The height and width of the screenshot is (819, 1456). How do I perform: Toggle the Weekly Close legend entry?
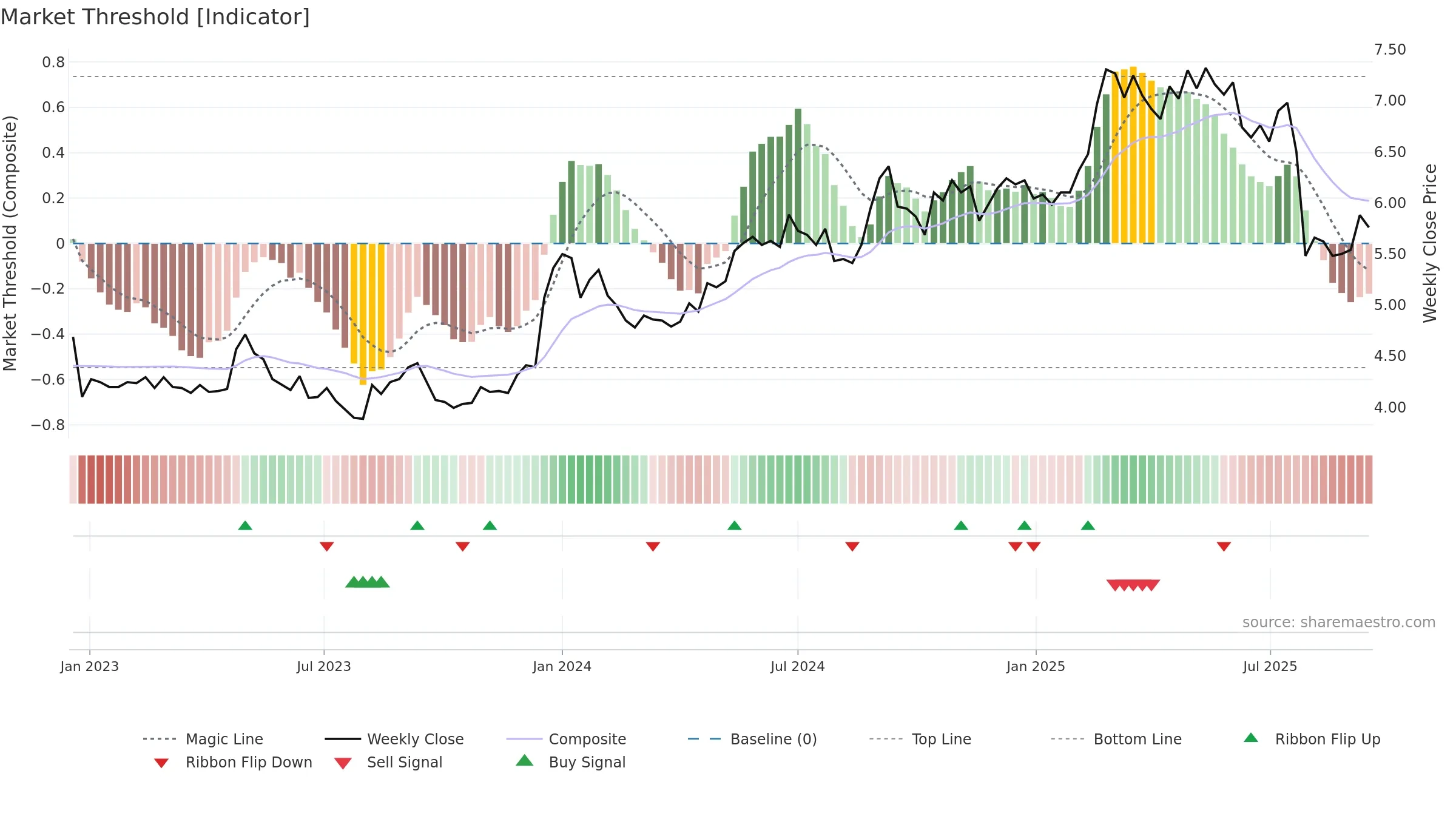coord(394,739)
